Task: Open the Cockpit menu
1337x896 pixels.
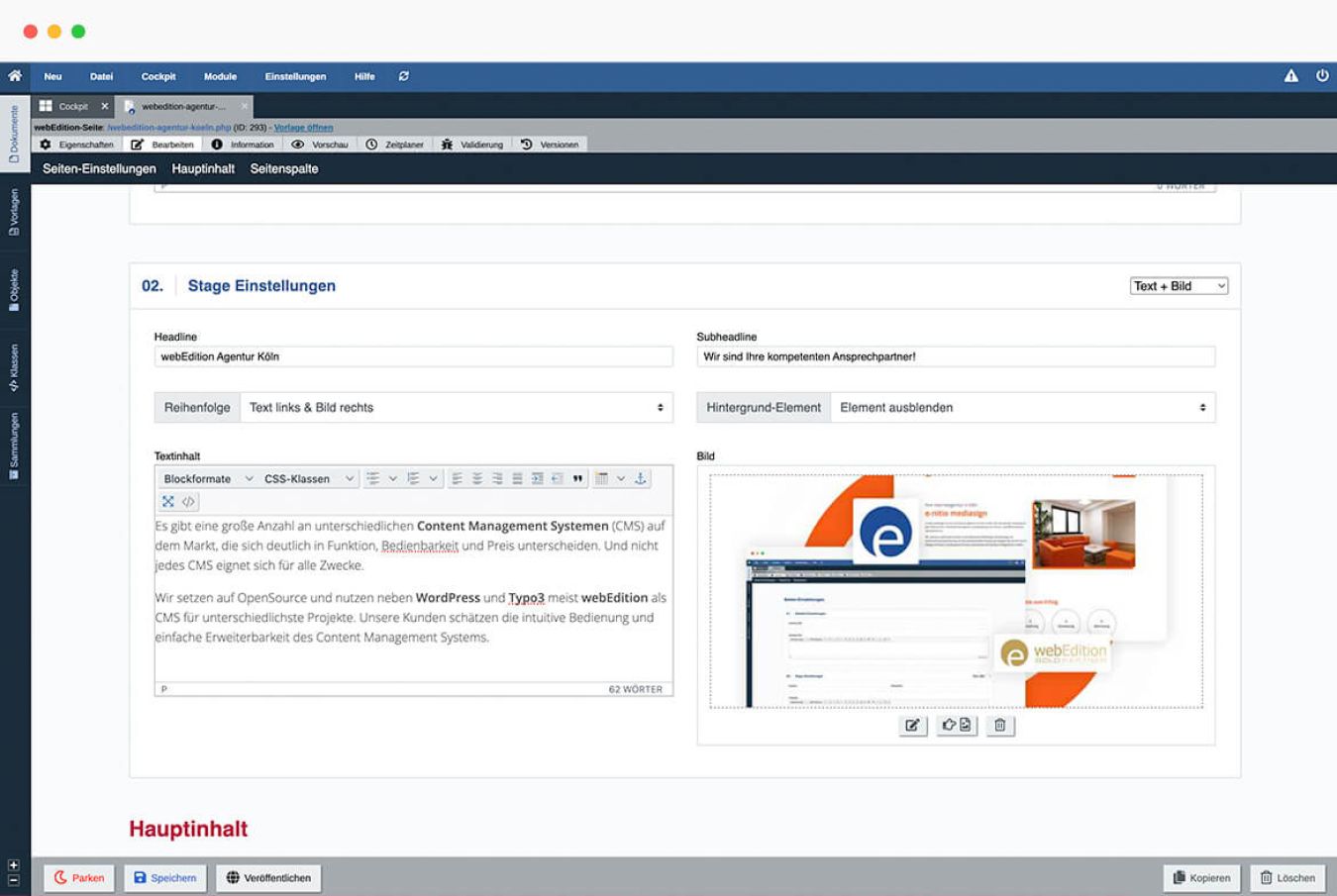Action: (x=158, y=76)
